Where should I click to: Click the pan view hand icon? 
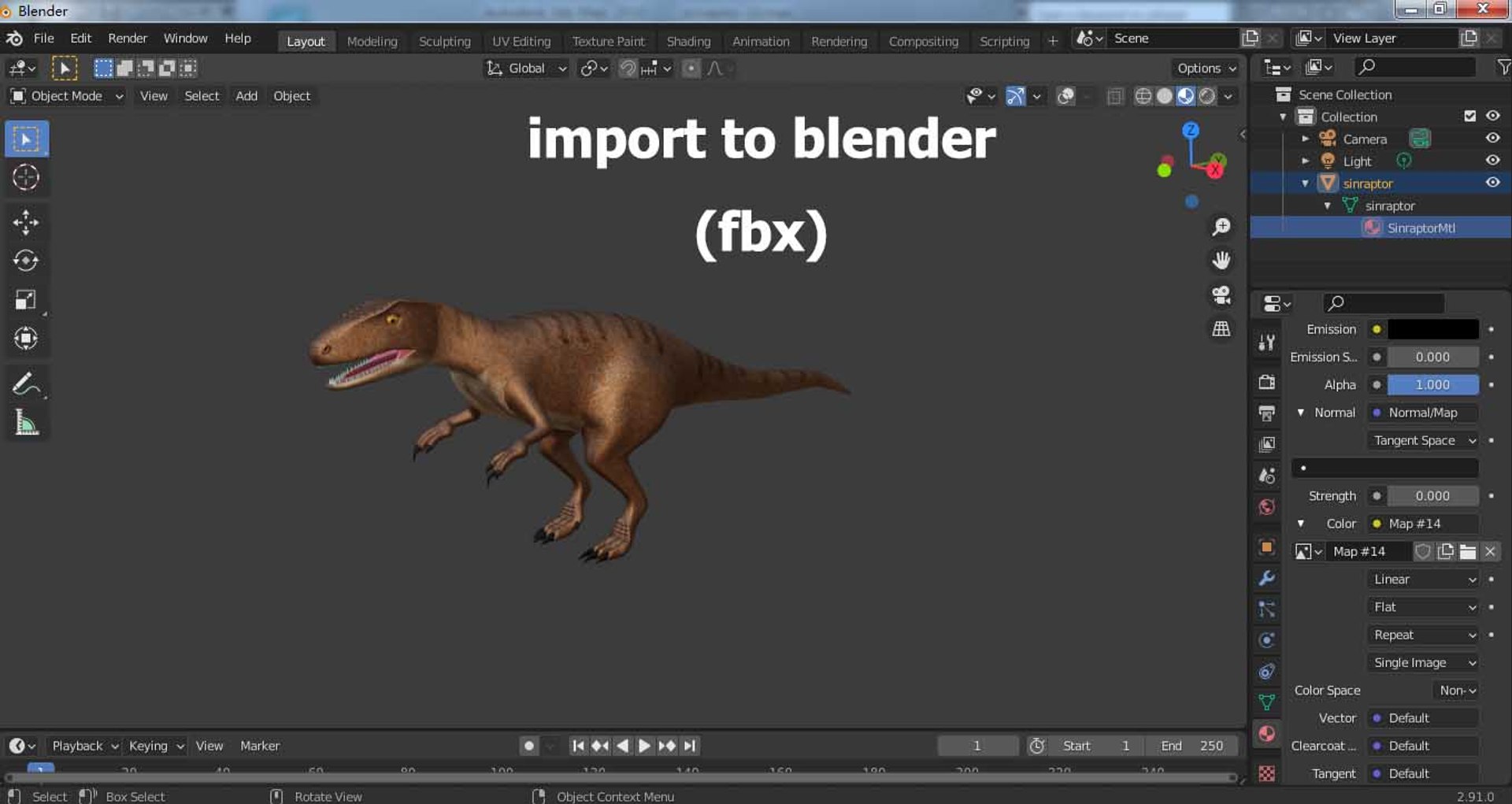click(1221, 261)
